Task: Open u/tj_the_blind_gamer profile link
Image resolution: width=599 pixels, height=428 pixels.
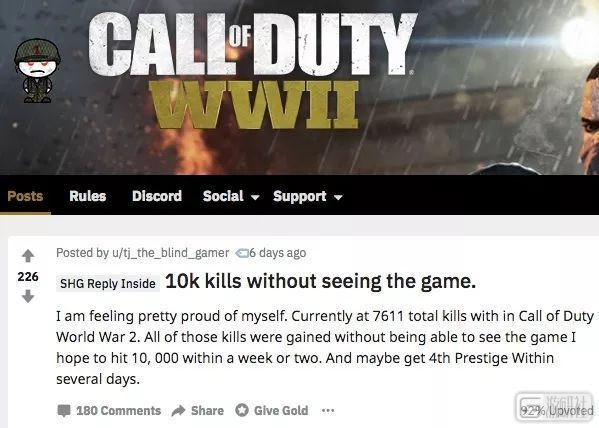Action: [170, 253]
